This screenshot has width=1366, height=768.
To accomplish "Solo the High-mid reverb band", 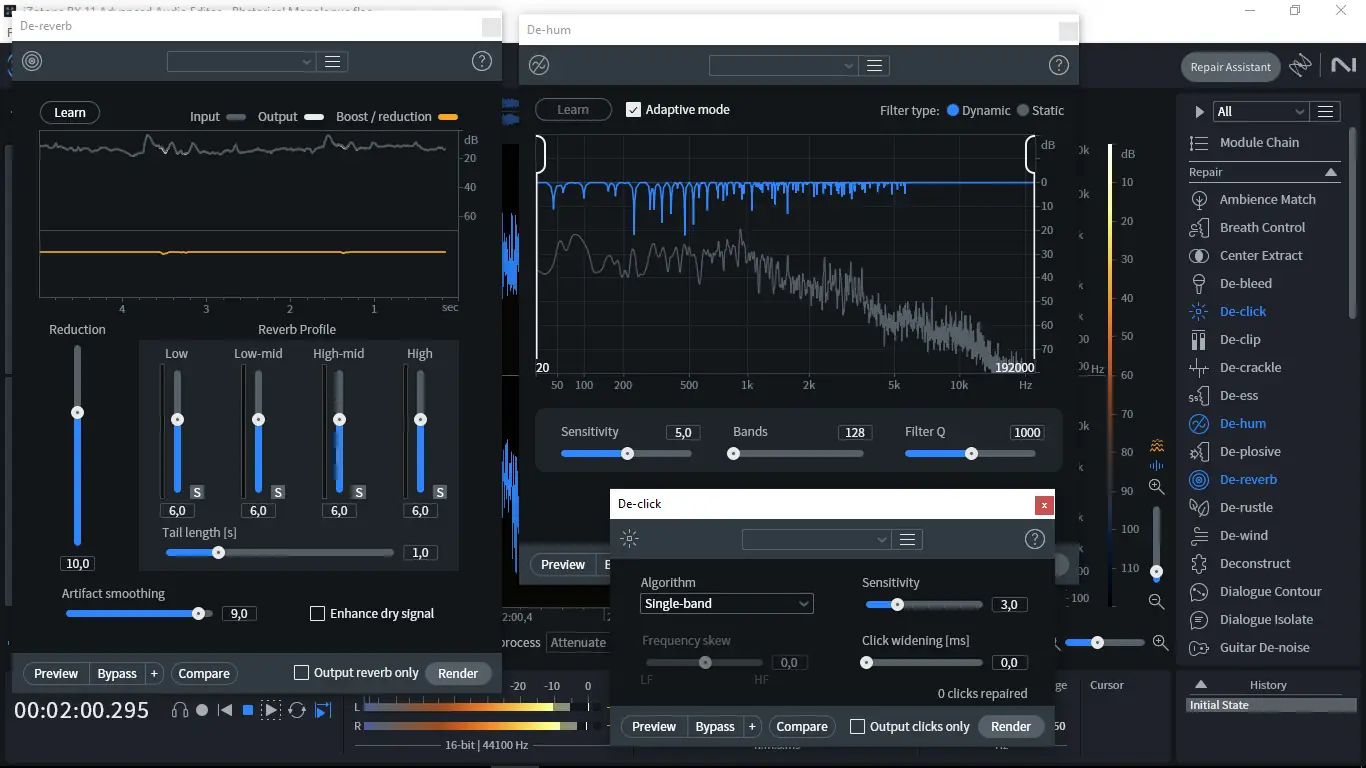I will [x=359, y=492].
